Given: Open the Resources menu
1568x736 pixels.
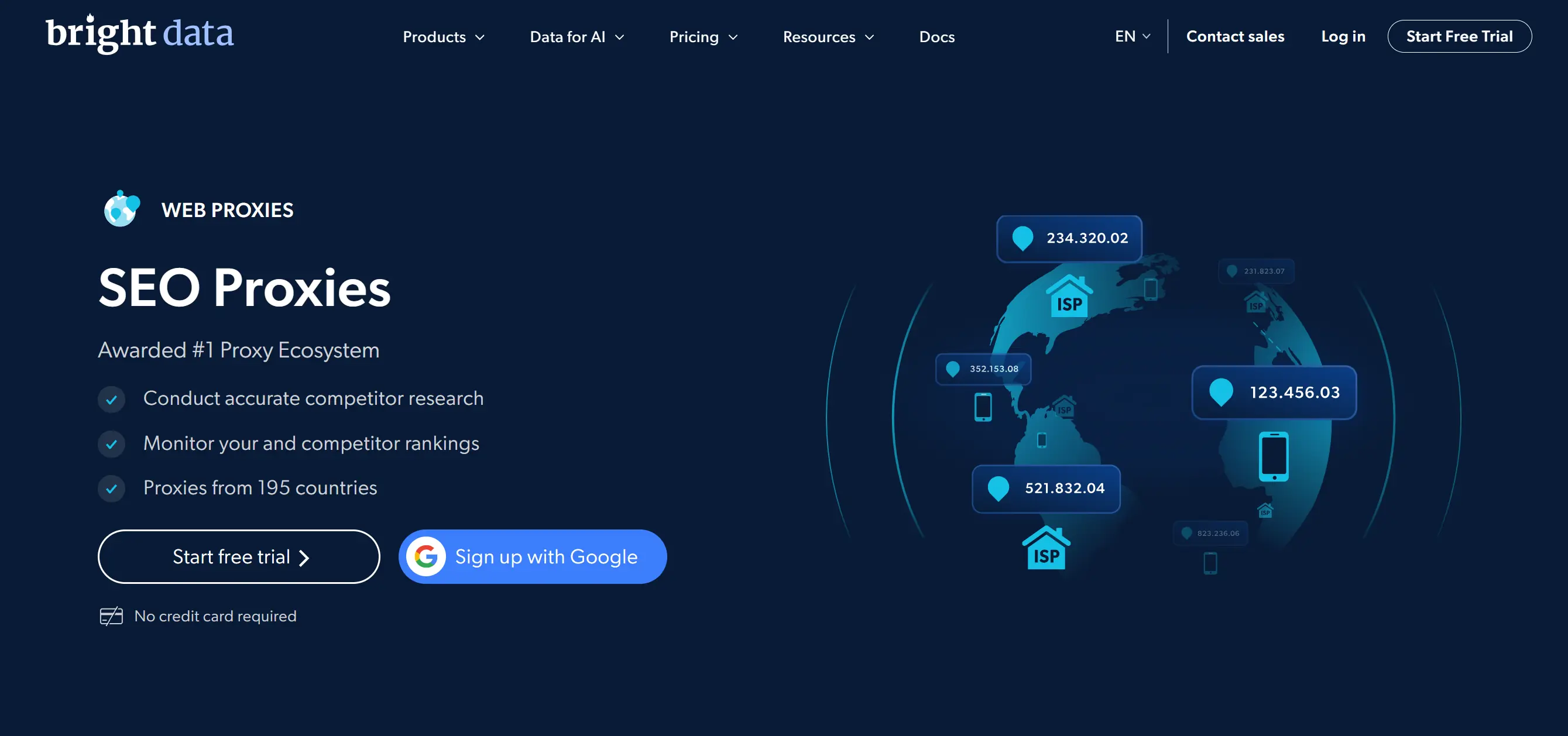Looking at the screenshot, I should (x=828, y=37).
